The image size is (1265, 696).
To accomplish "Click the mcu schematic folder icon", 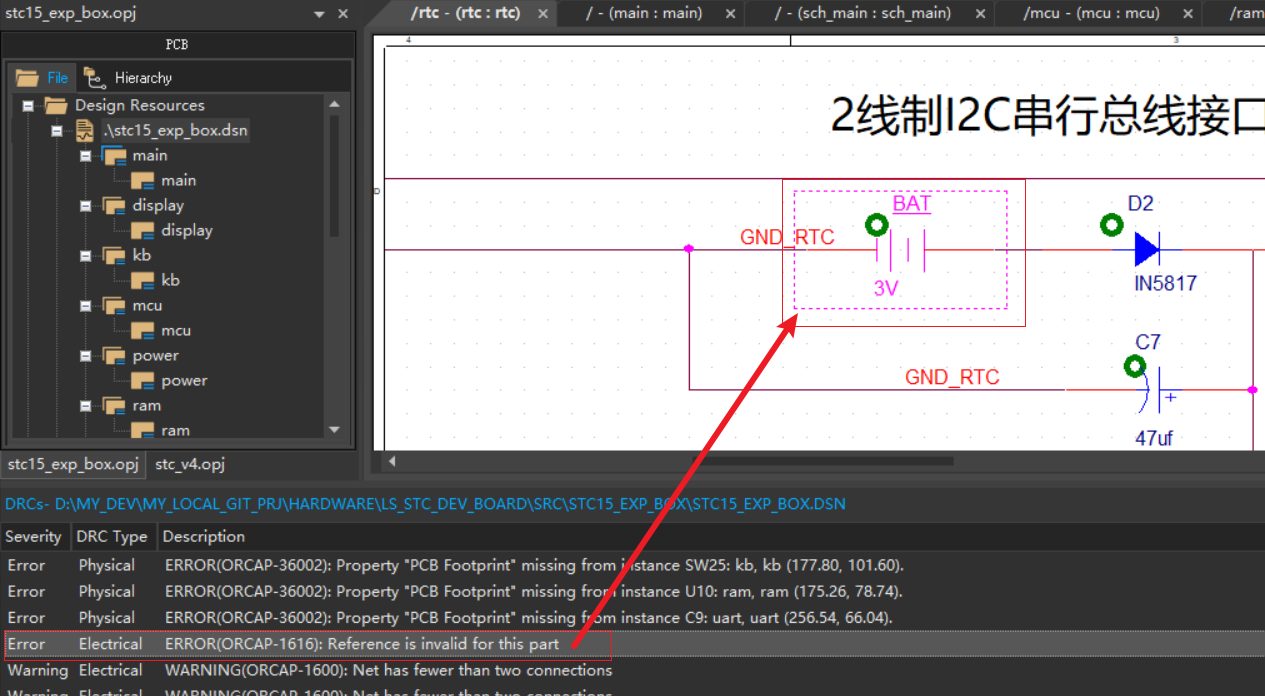I will [114, 305].
